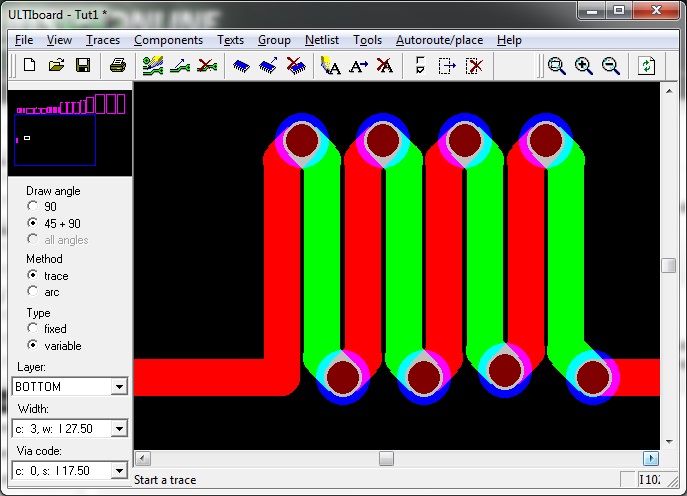Zoom out with the minus magnifier
Screen dimensions: 687x496
tap(610, 66)
